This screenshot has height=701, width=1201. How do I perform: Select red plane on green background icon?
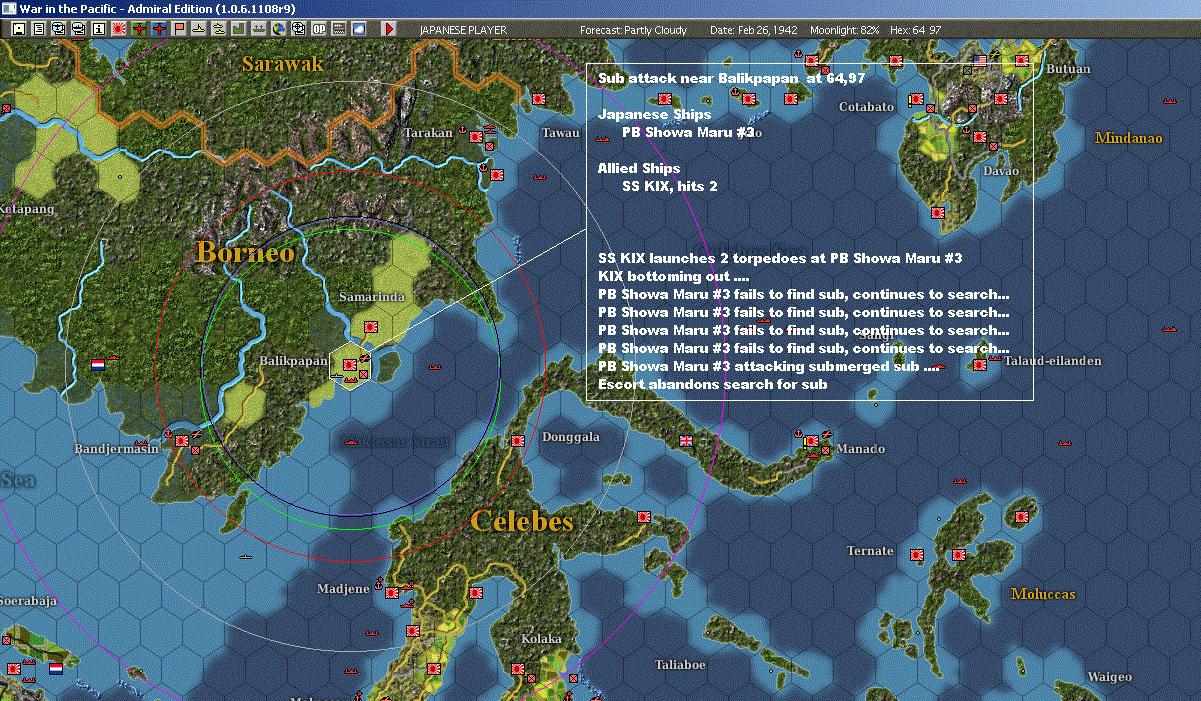pos(139,30)
